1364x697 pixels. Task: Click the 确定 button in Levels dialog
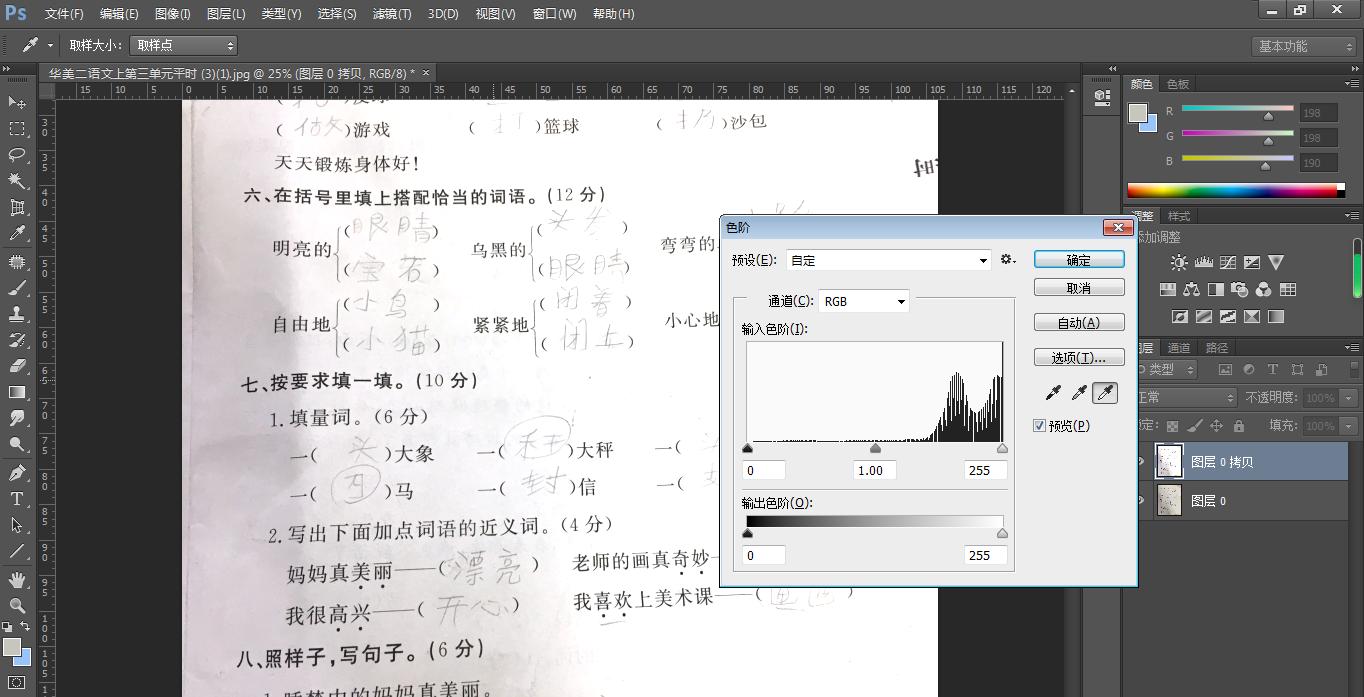click(x=1079, y=259)
